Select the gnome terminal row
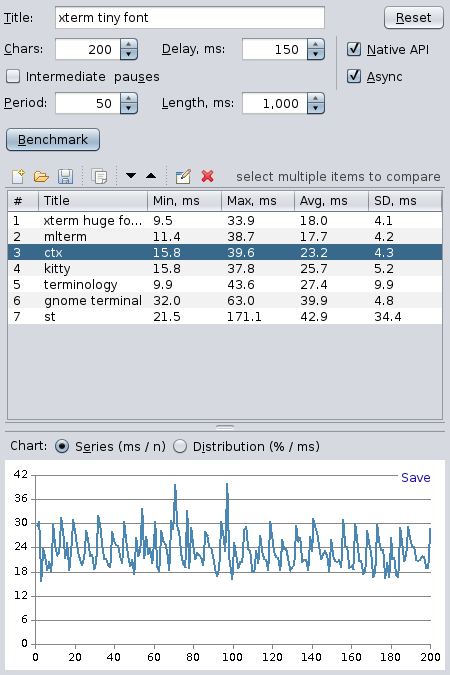 click(225, 300)
